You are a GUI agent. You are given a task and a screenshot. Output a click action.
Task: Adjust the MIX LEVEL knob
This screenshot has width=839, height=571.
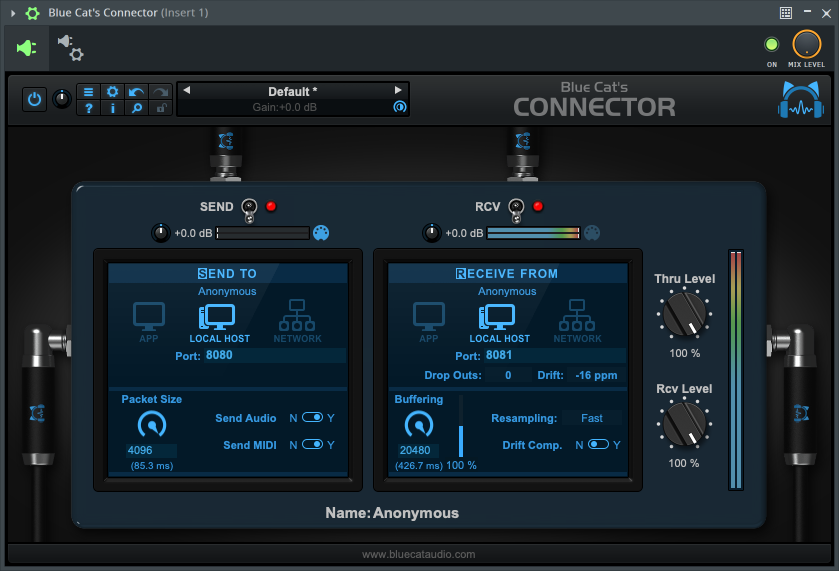tap(806, 44)
